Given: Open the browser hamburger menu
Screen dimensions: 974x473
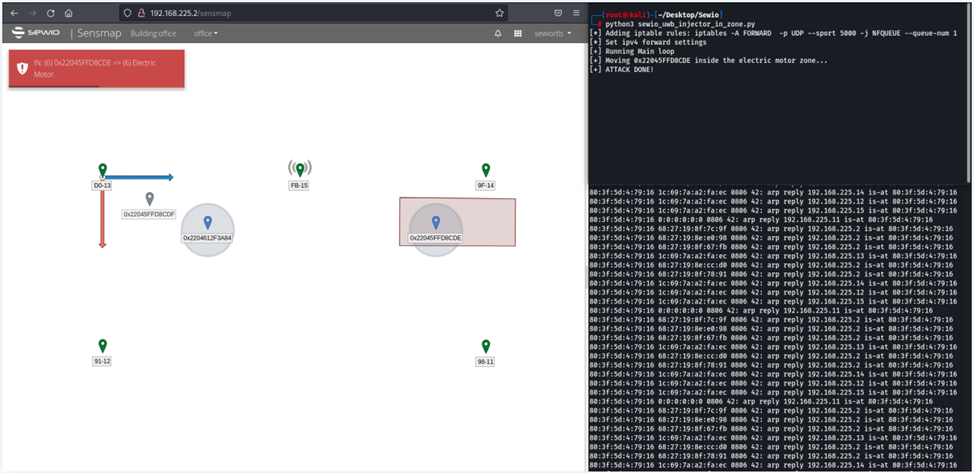Looking at the screenshot, I should [x=576, y=12].
